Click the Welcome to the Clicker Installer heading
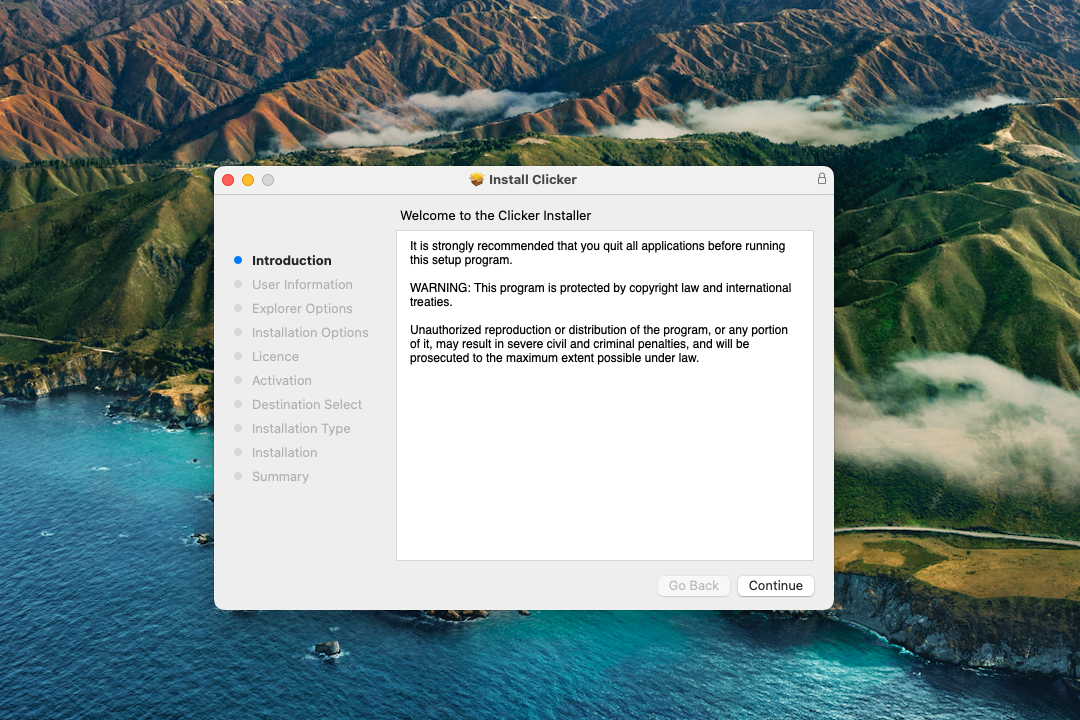This screenshot has height=720, width=1080. [x=495, y=216]
